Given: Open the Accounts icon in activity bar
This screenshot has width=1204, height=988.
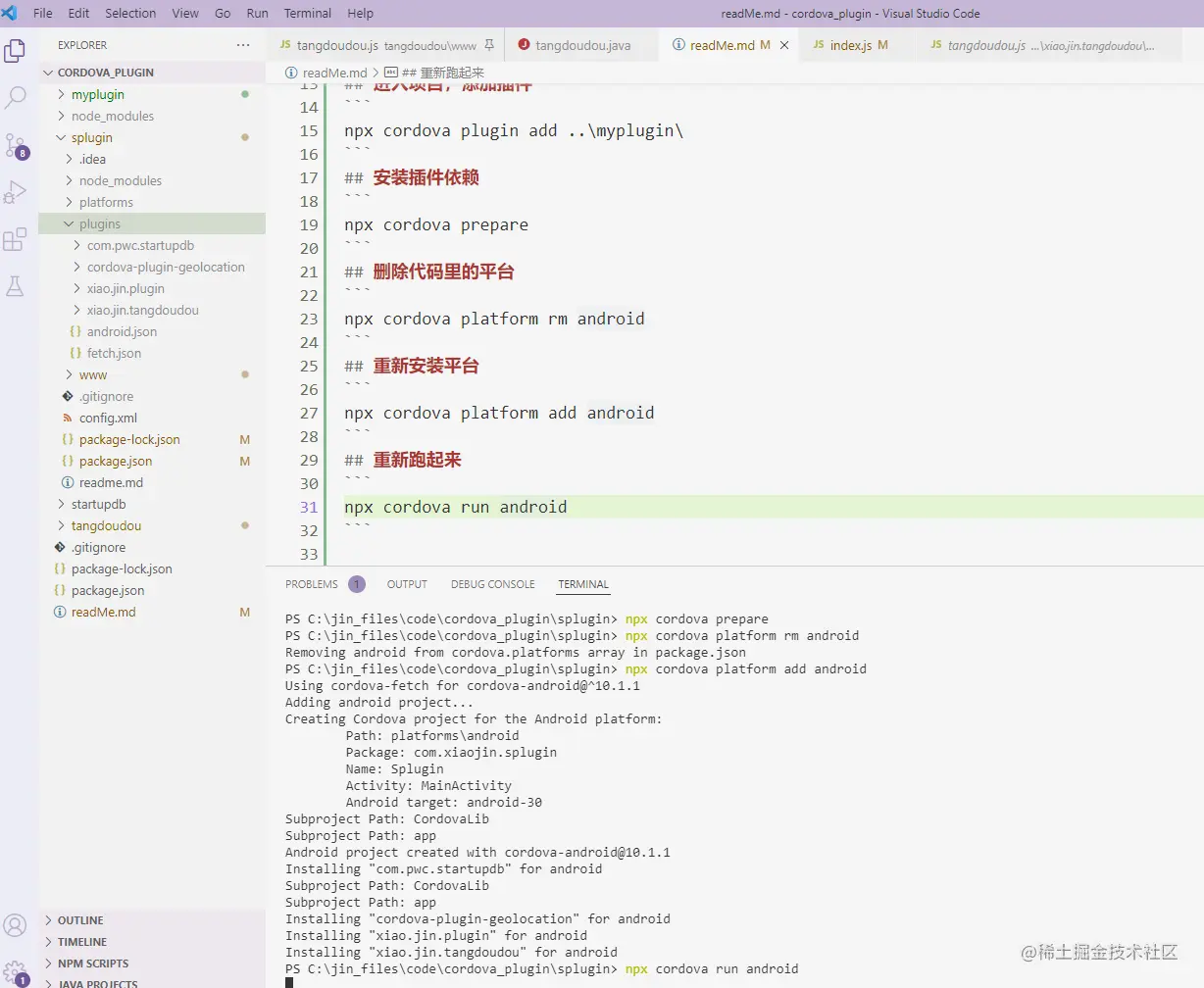Looking at the screenshot, I should click(x=16, y=924).
